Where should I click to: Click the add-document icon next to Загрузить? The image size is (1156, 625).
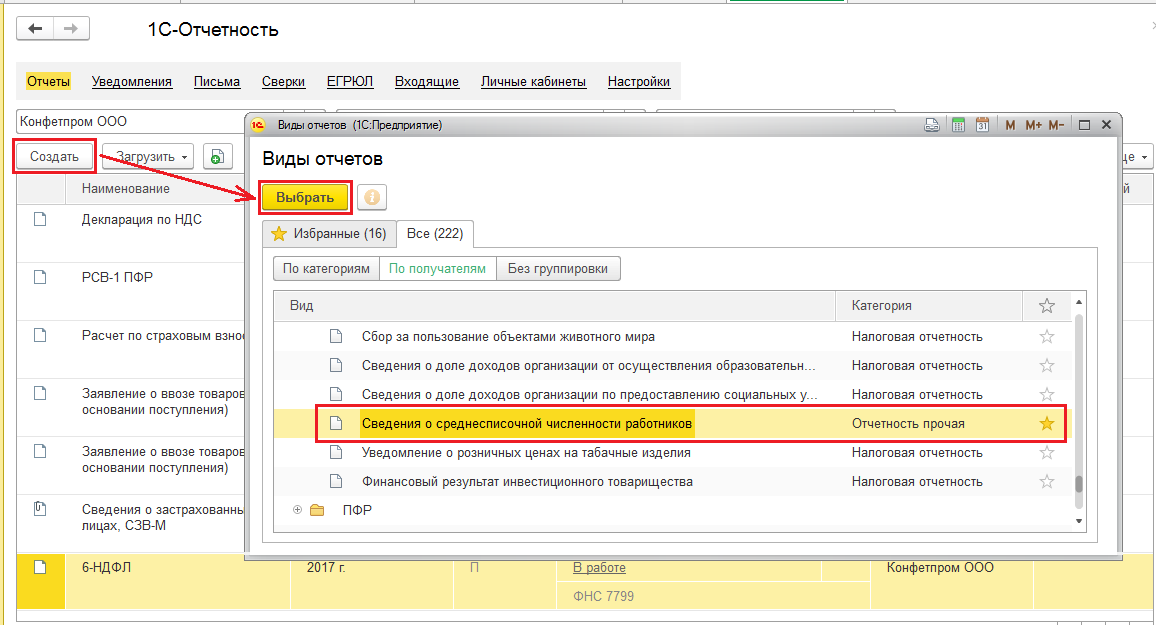[x=217, y=156]
